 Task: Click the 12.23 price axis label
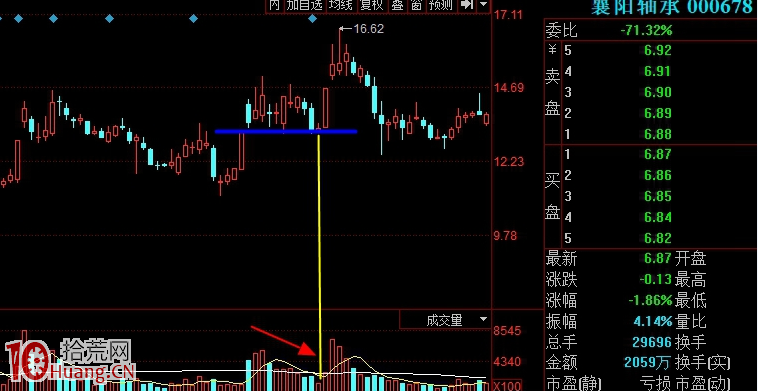coord(509,161)
